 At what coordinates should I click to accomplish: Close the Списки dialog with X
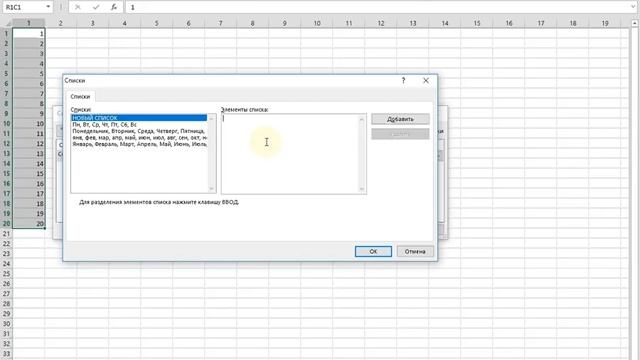pyautogui.click(x=426, y=80)
